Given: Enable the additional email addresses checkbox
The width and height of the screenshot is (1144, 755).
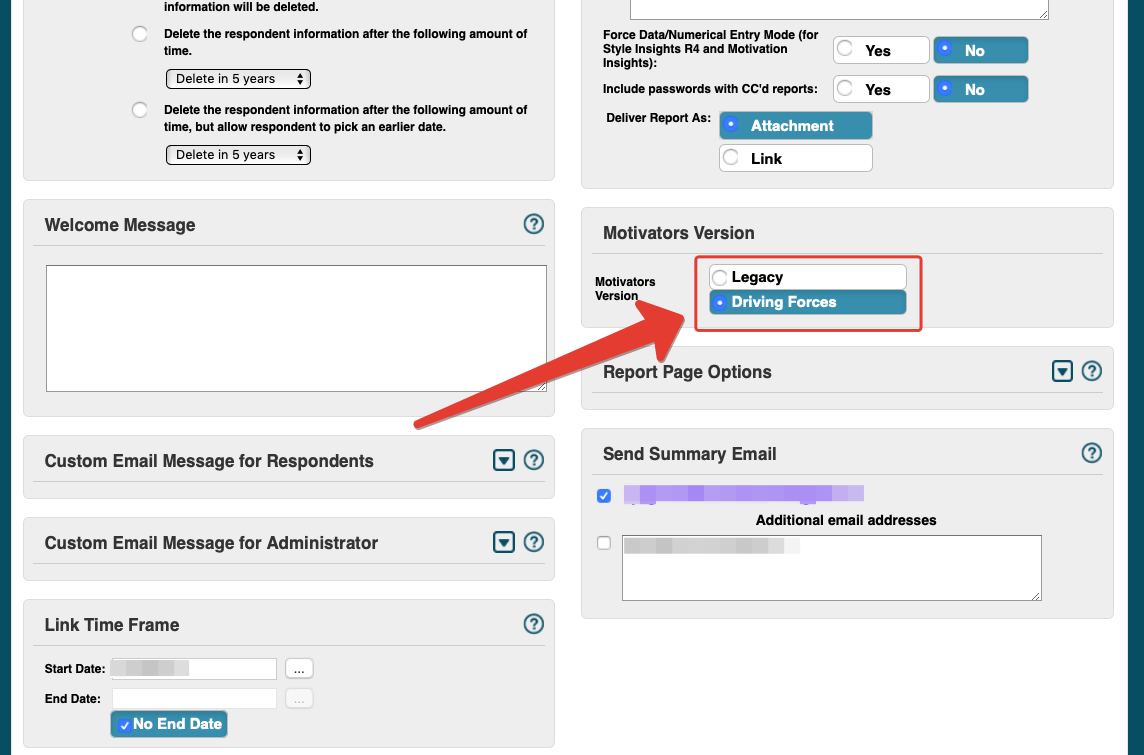Looking at the screenshot, I should (x=603, y=543).
